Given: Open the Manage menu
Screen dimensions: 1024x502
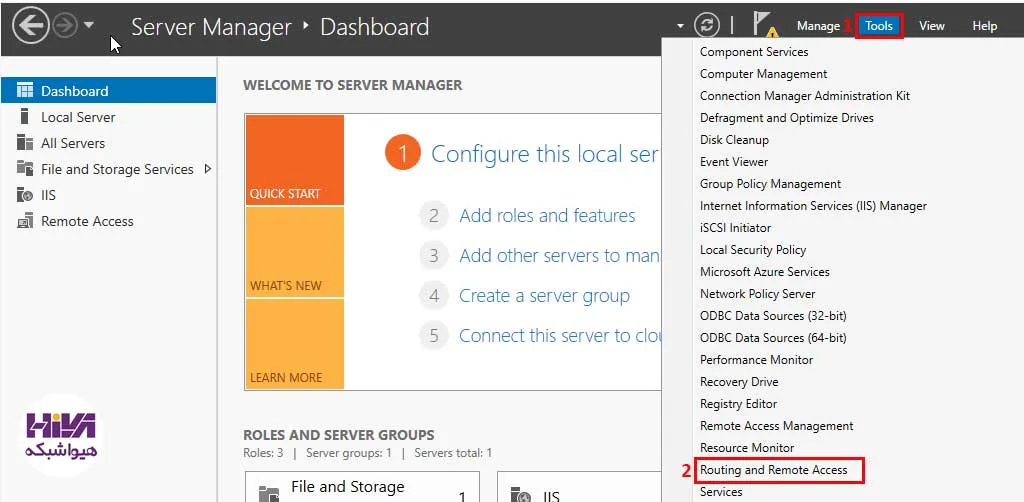Looking at the screenshot, I should [818, 26].
